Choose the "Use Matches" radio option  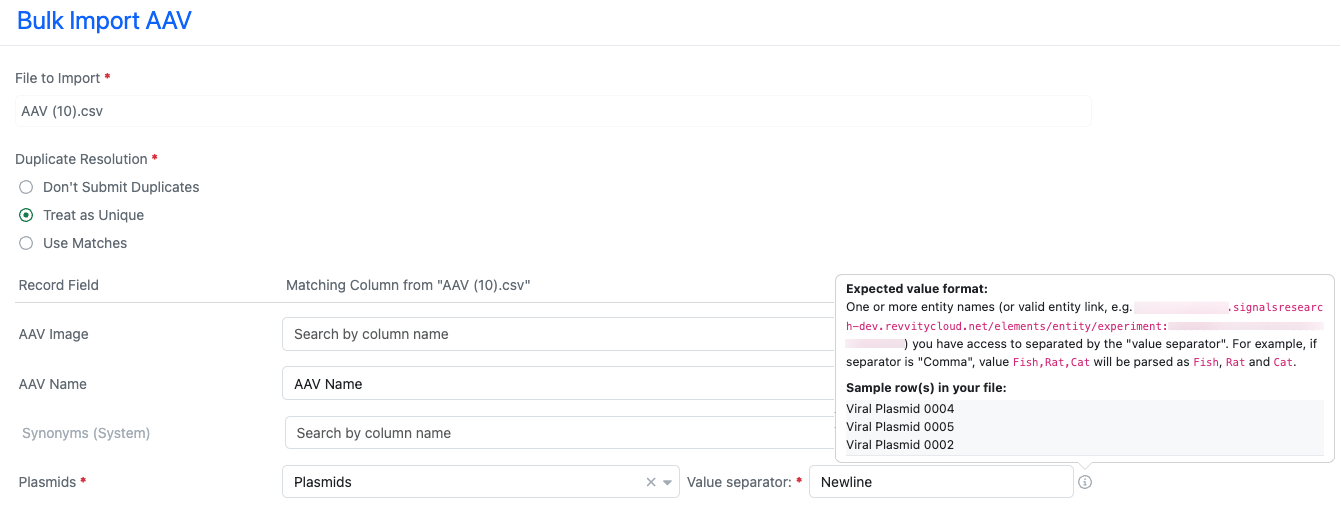pyautogui.click(x=27, y=243)
